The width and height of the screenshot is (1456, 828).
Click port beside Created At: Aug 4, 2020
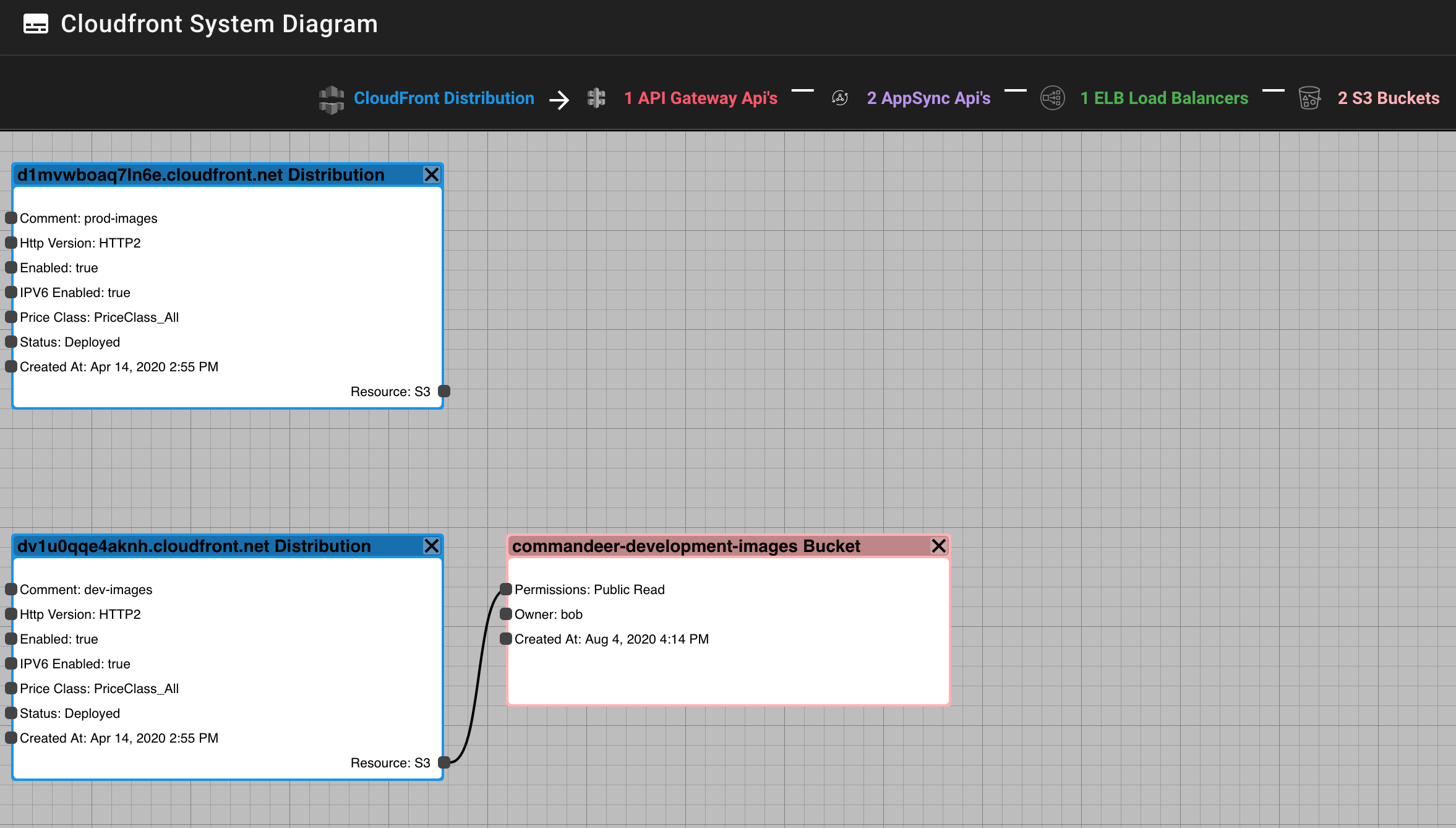tap(506, 639)
